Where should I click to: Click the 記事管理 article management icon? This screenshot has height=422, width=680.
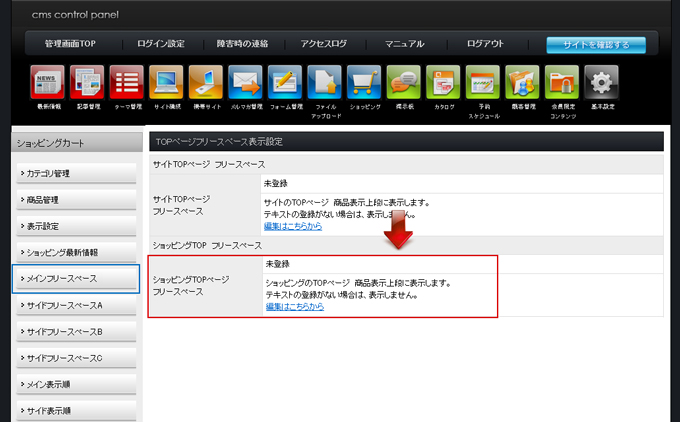87,83
